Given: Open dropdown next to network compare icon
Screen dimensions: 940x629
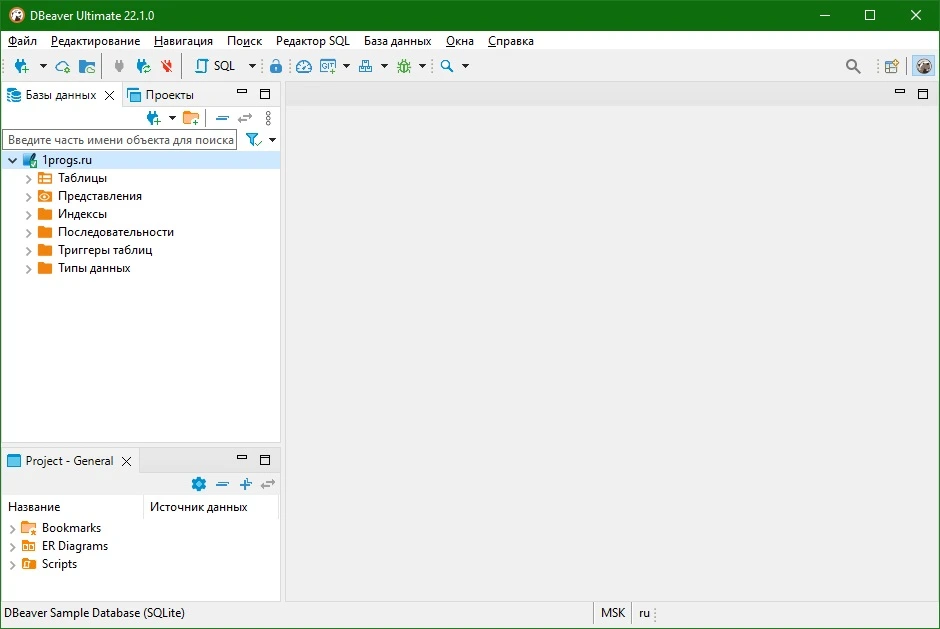Looking at the screenshot, I should click(384, 66).
